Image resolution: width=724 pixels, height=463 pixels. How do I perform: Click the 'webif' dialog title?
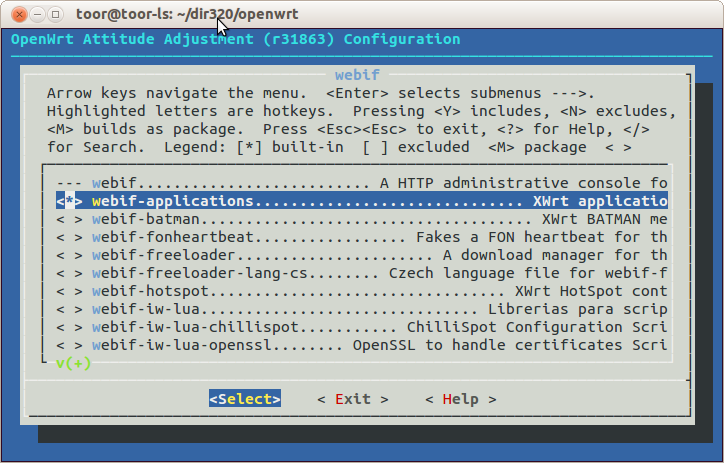[357, 75]
